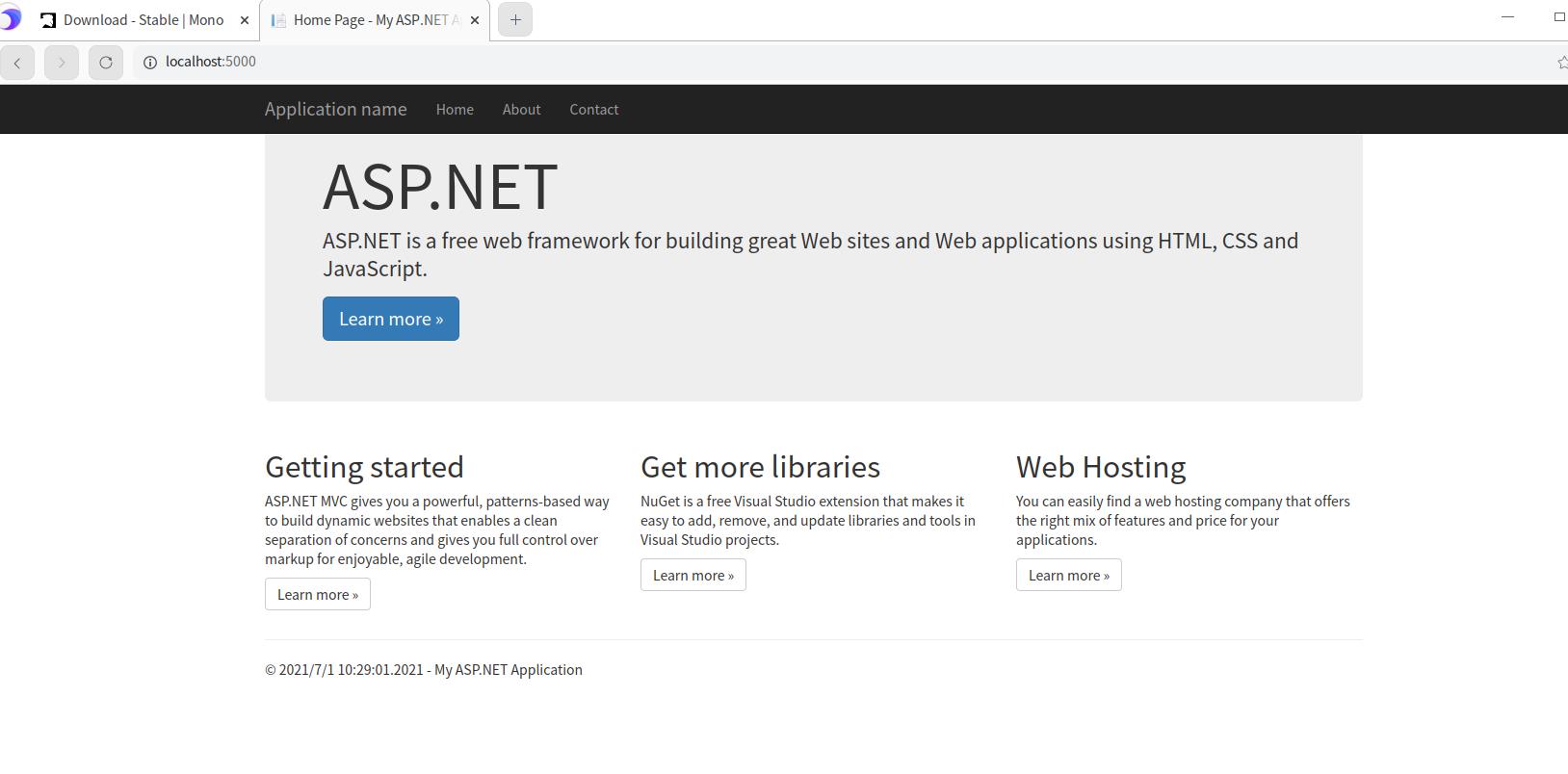Click the browser back arrow button

[x=17, y=63]
